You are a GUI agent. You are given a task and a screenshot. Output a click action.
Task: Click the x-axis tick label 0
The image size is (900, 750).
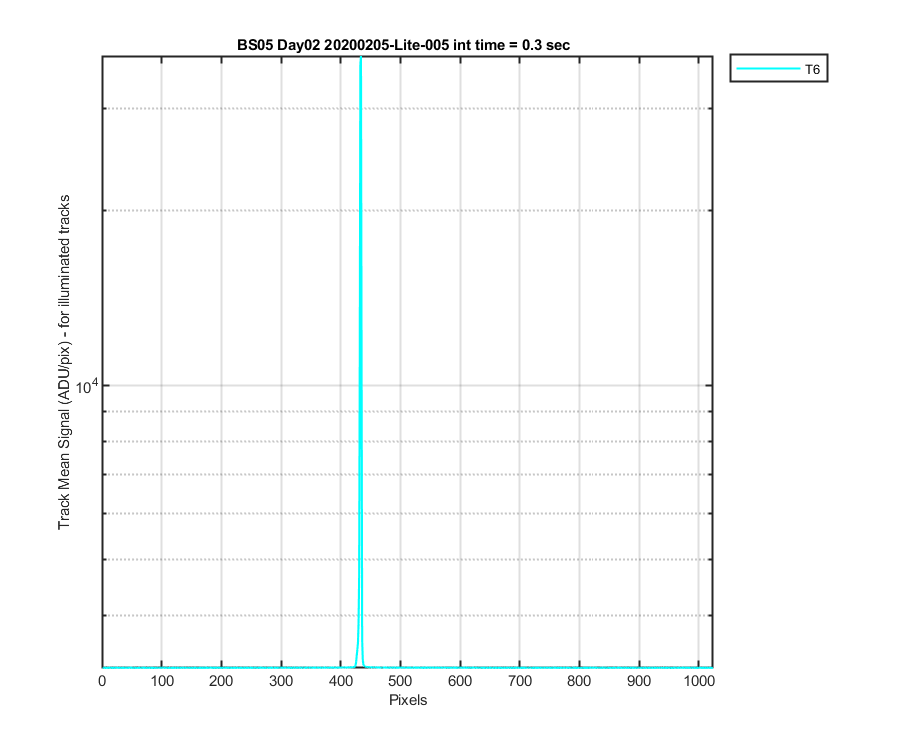pos(102,681)
